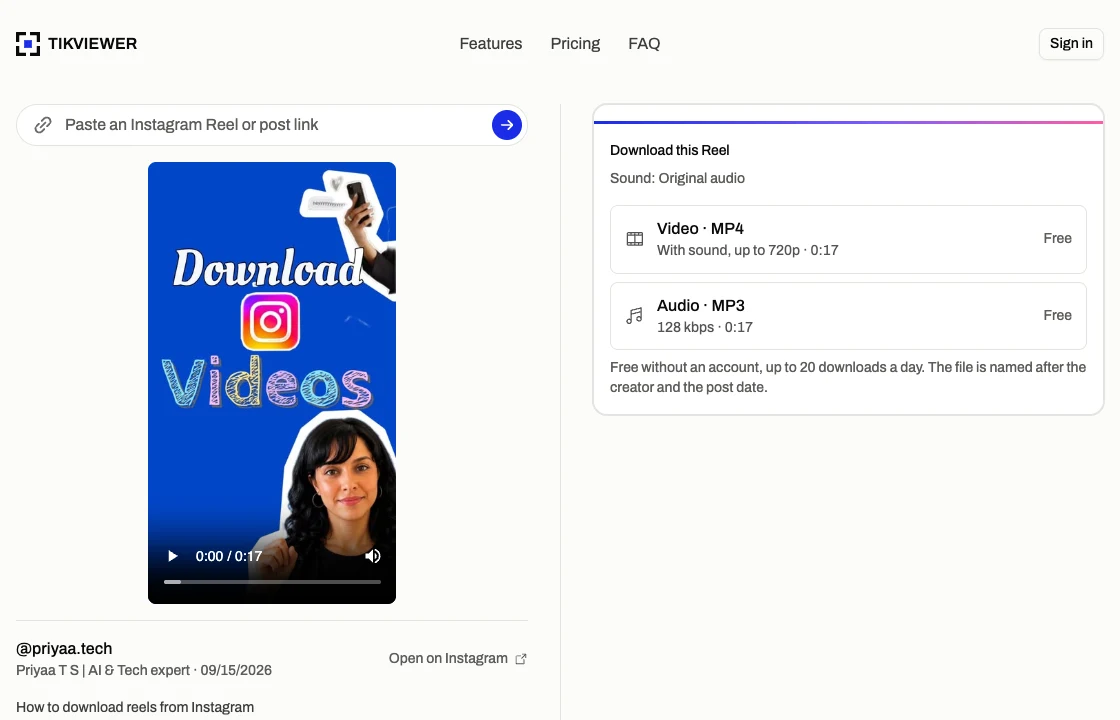Open the FAQ section
The width and height of the screenshot is (1120, 720).
click(644, 44)
